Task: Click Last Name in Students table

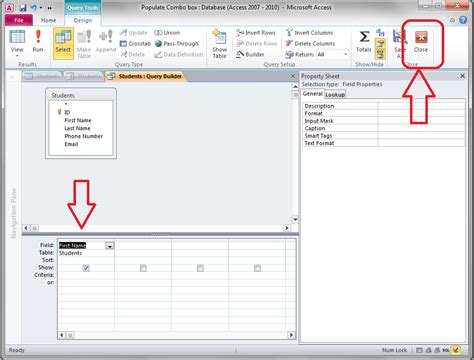Action: coord(77,128)
